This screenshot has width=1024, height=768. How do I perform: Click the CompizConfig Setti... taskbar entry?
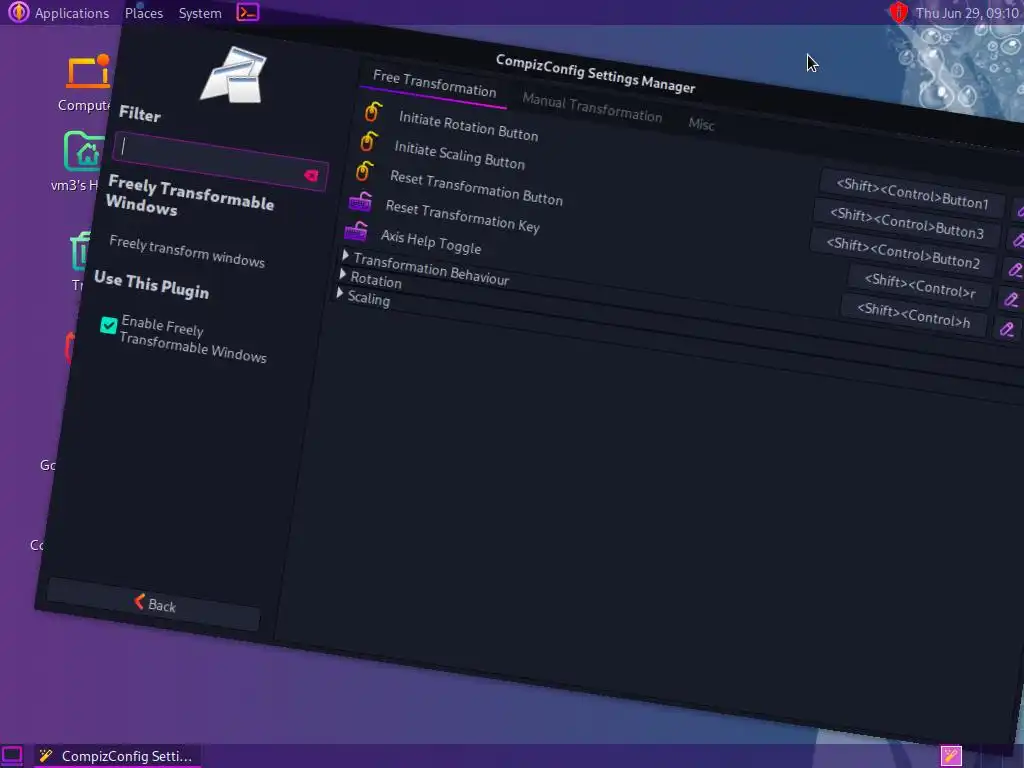(117, 756)
